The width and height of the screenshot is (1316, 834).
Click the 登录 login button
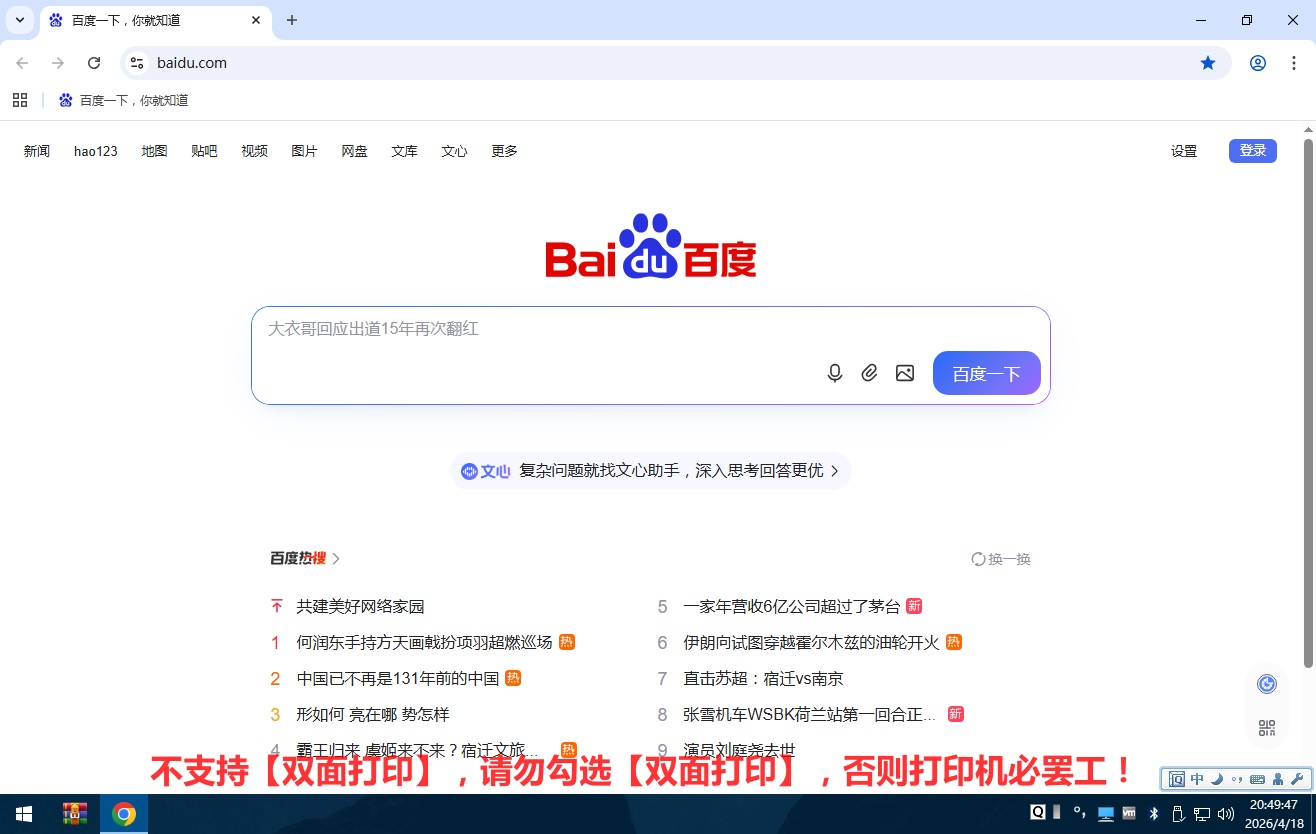click(1252, 151)
